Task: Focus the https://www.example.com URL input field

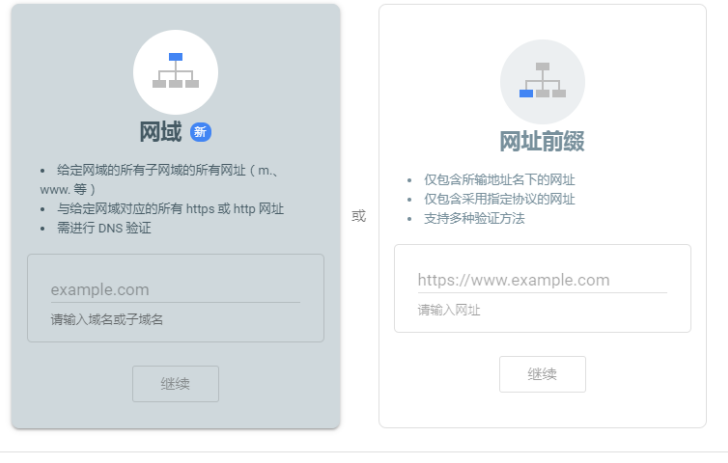Action: point(542,280)
